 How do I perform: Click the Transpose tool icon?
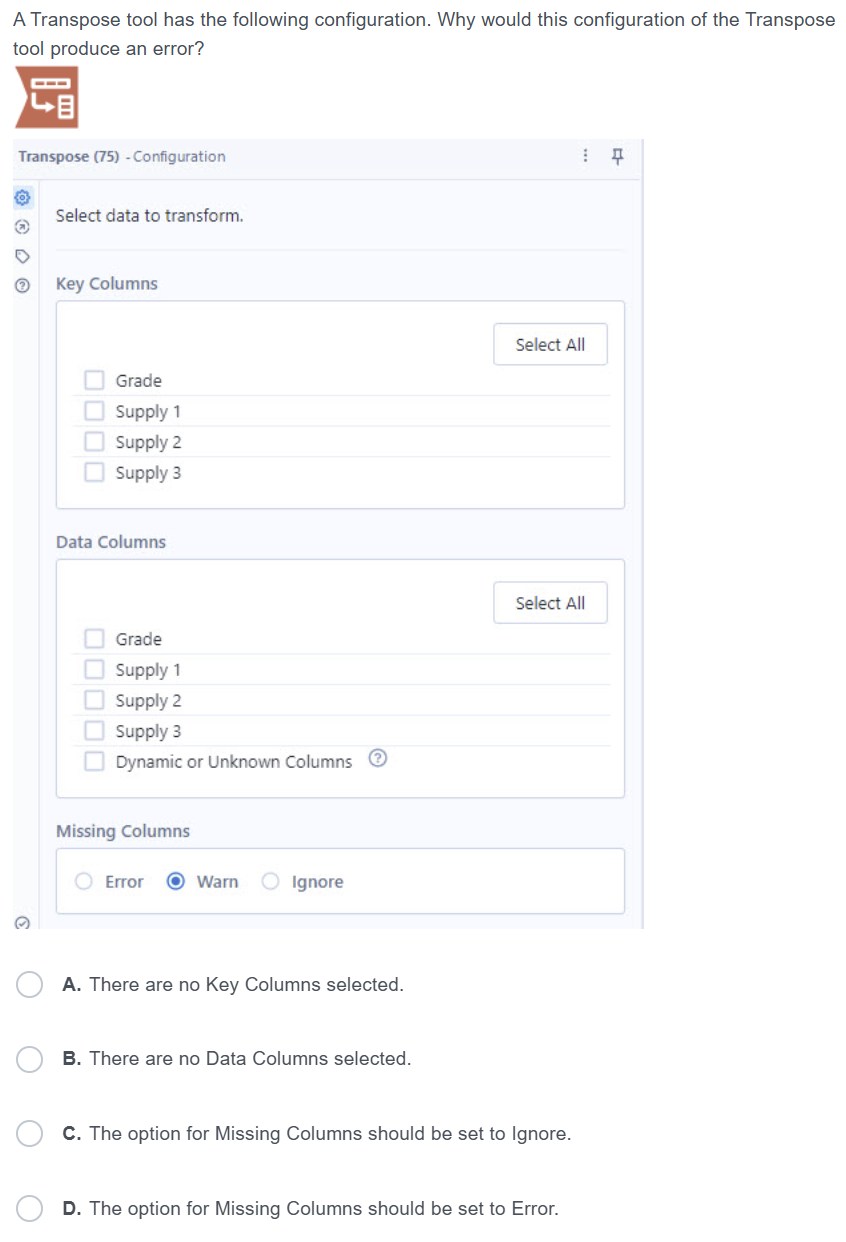[46, 97]
